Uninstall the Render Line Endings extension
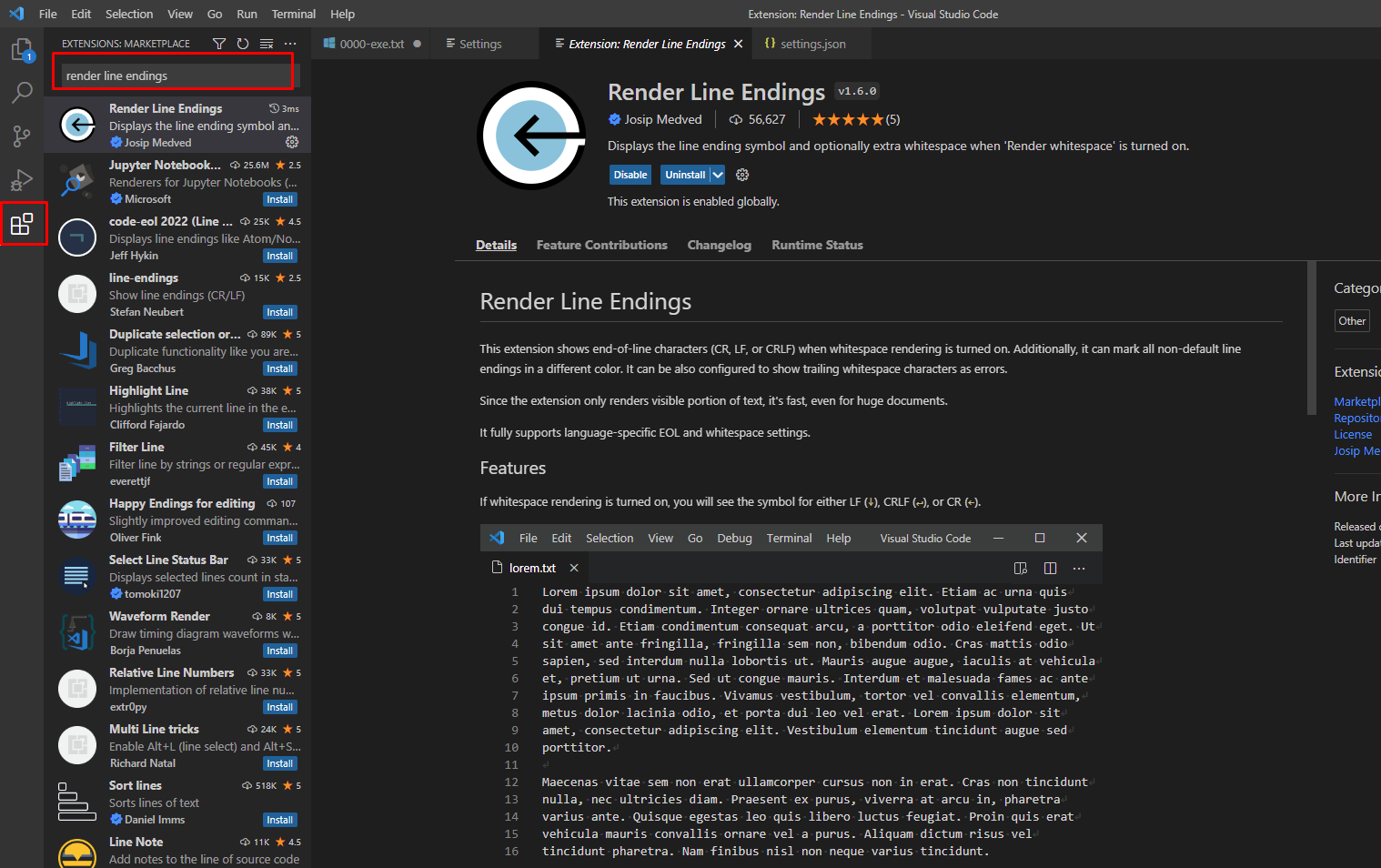 [x=685, y=175]
